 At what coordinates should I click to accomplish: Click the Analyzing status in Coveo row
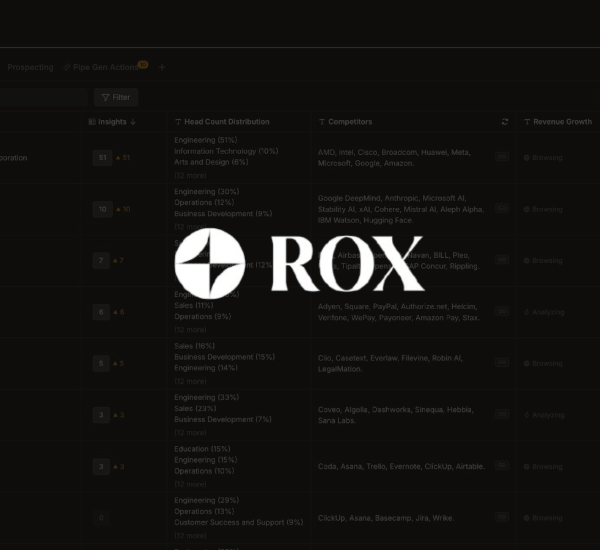tap(544, 415)
